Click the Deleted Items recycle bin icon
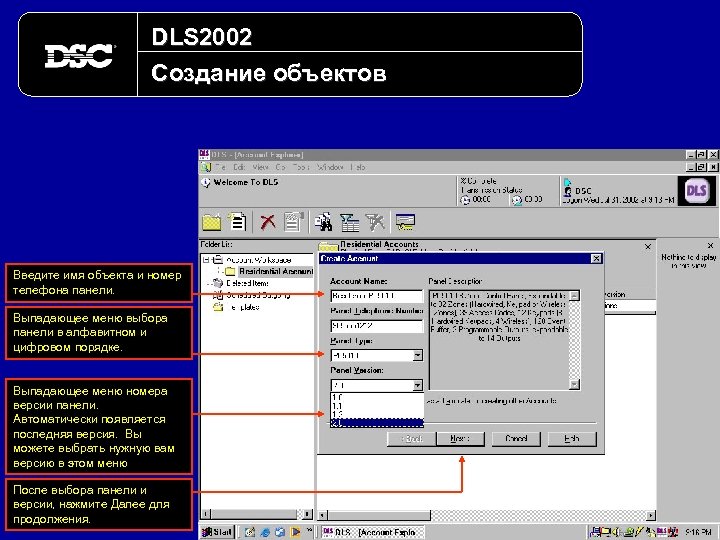The width and height of the screenshot is (720, 540). click(x=218, y=283)
